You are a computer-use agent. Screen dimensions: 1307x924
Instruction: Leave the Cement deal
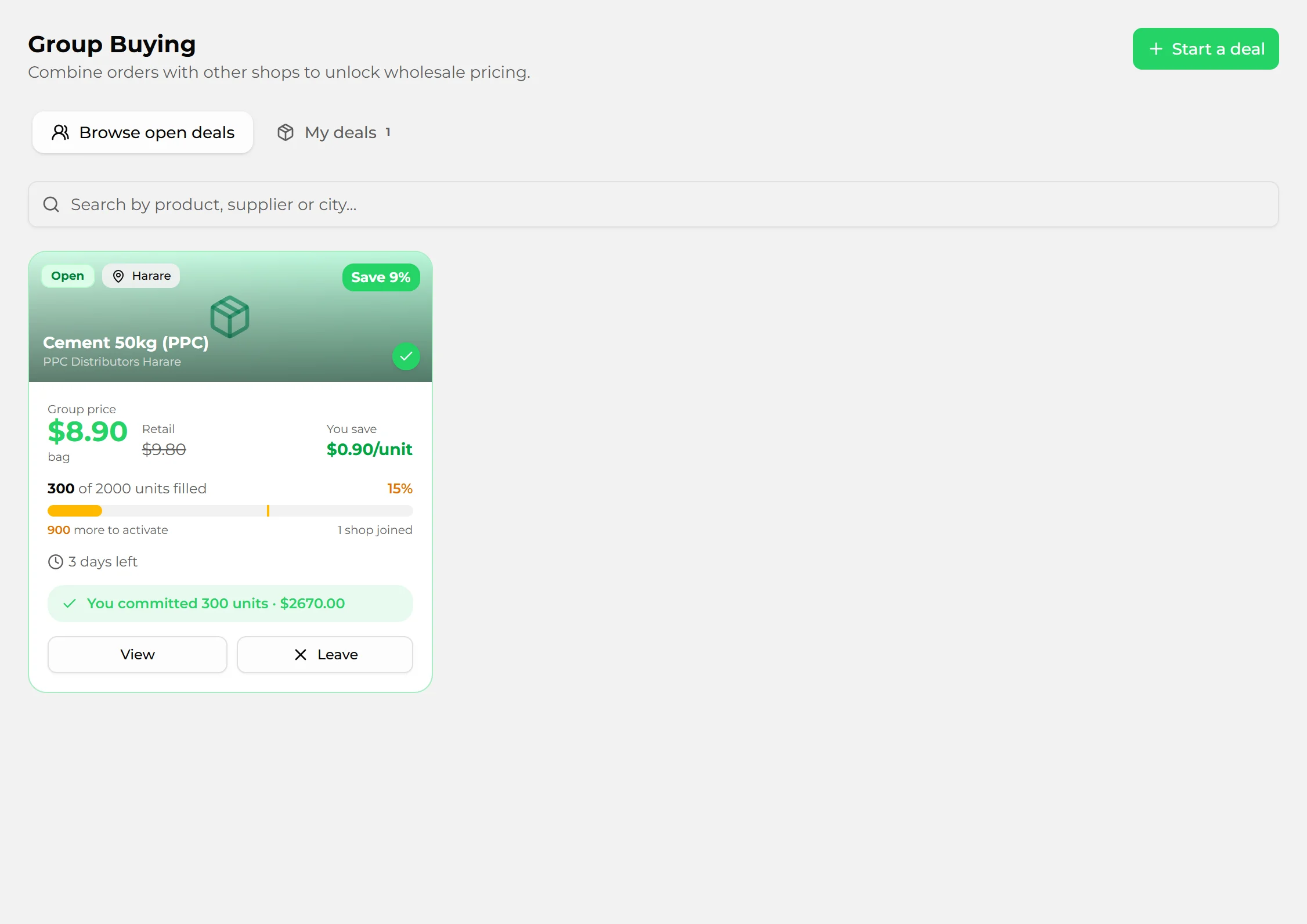pyautogui.click(x=325, y=655)
